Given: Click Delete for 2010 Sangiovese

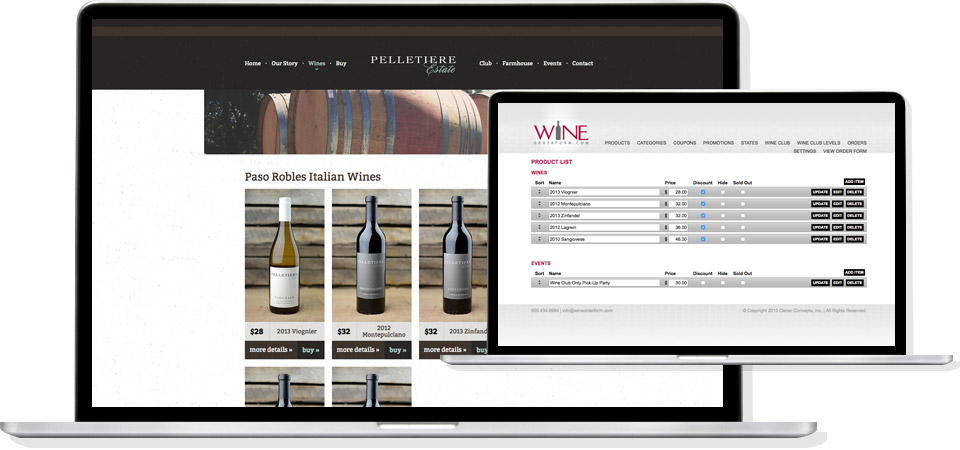Looking at the screenshot, I should (x=855, y=239).
